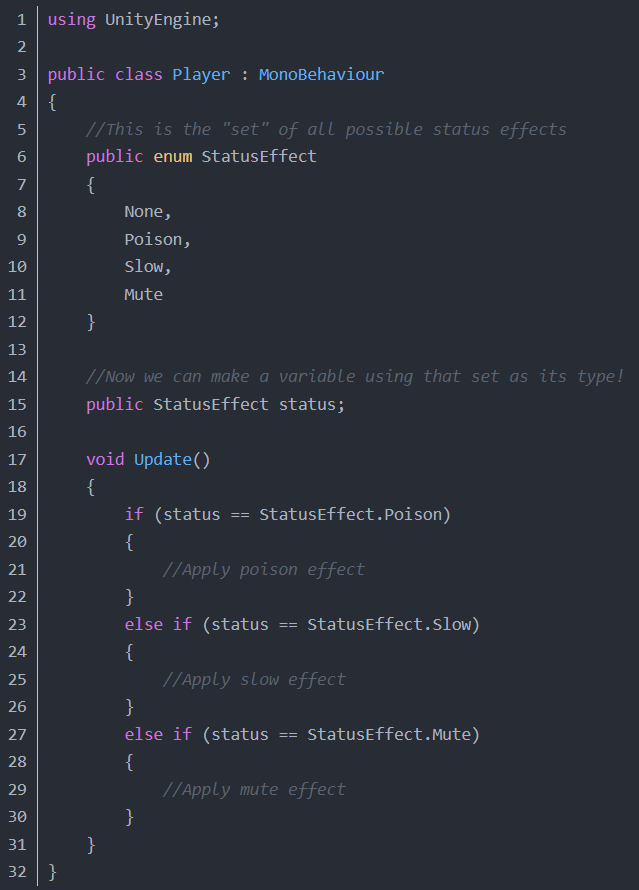Click line number 1 in the gutter
The image size is (639, 890).
pos(21,20)
